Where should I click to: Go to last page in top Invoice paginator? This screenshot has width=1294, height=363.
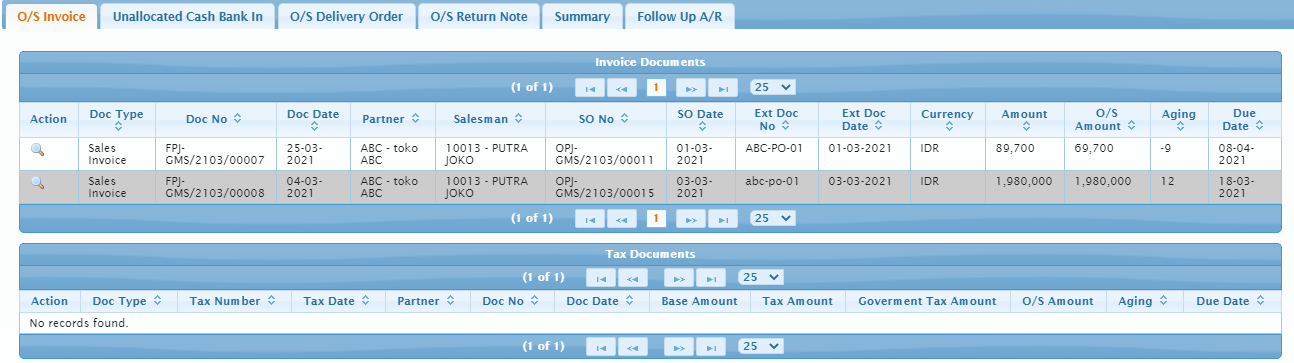click(723, 88)
